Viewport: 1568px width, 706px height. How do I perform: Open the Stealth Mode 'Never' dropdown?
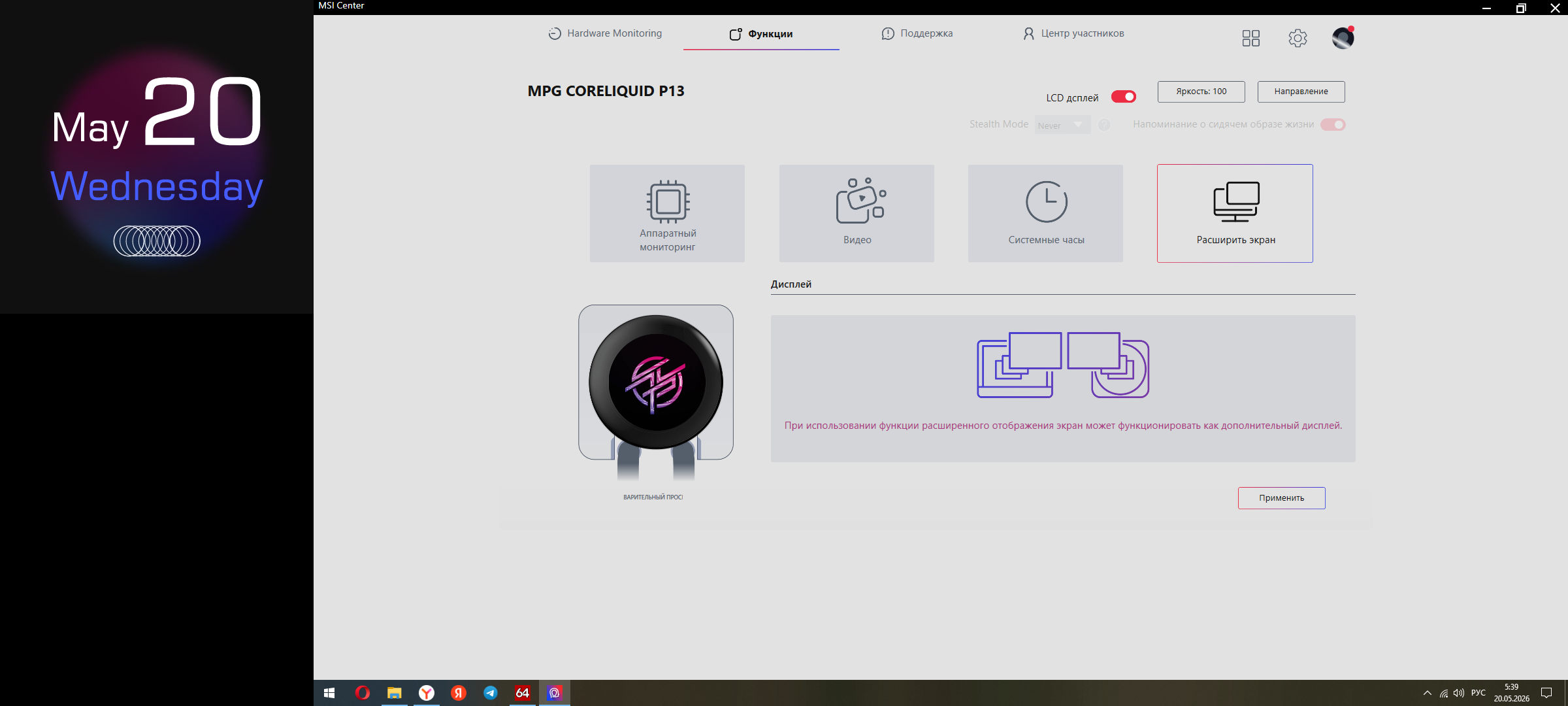pos(1062,125)
